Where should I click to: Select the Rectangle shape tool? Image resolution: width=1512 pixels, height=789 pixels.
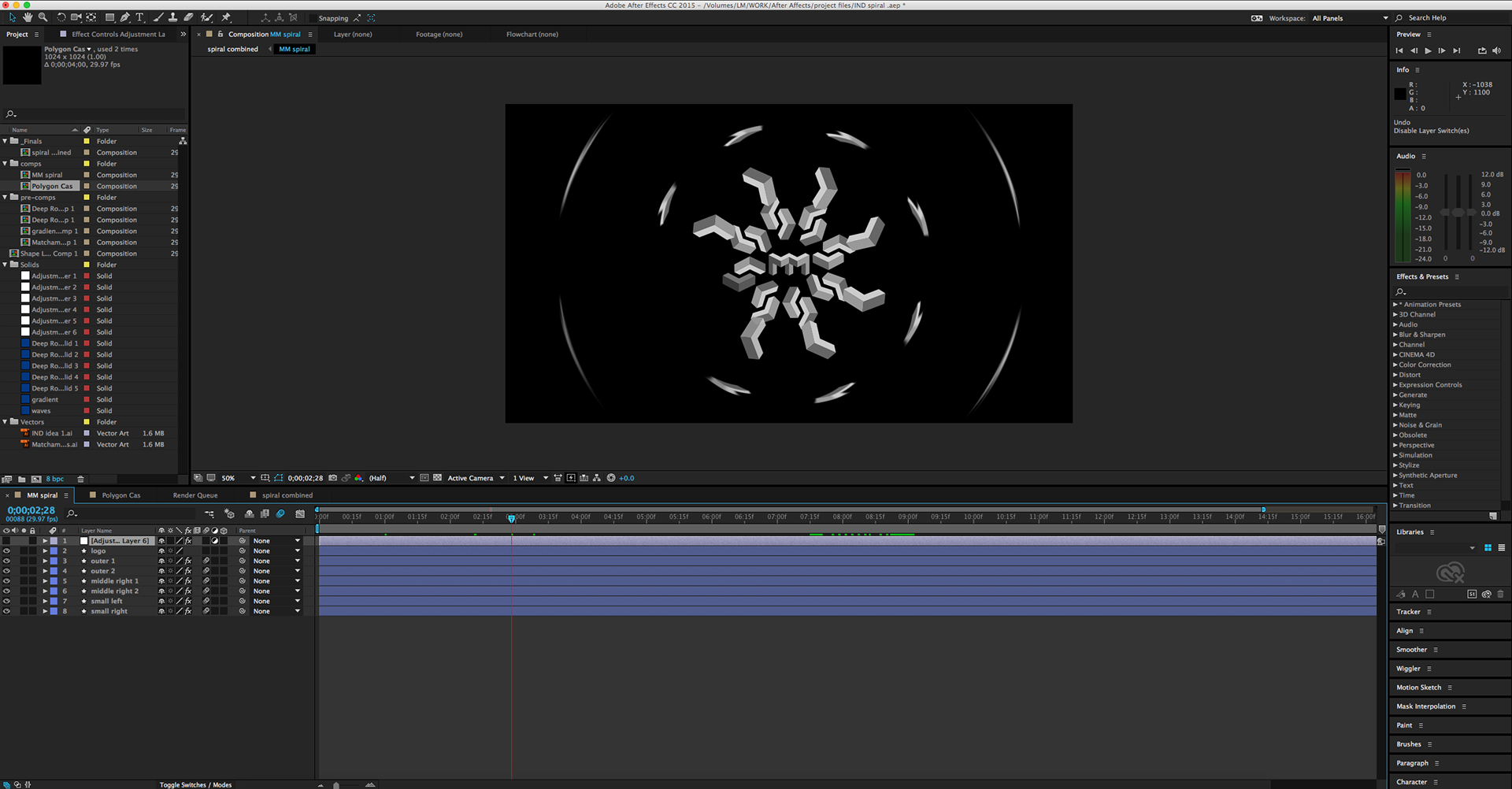pos(110,17)
